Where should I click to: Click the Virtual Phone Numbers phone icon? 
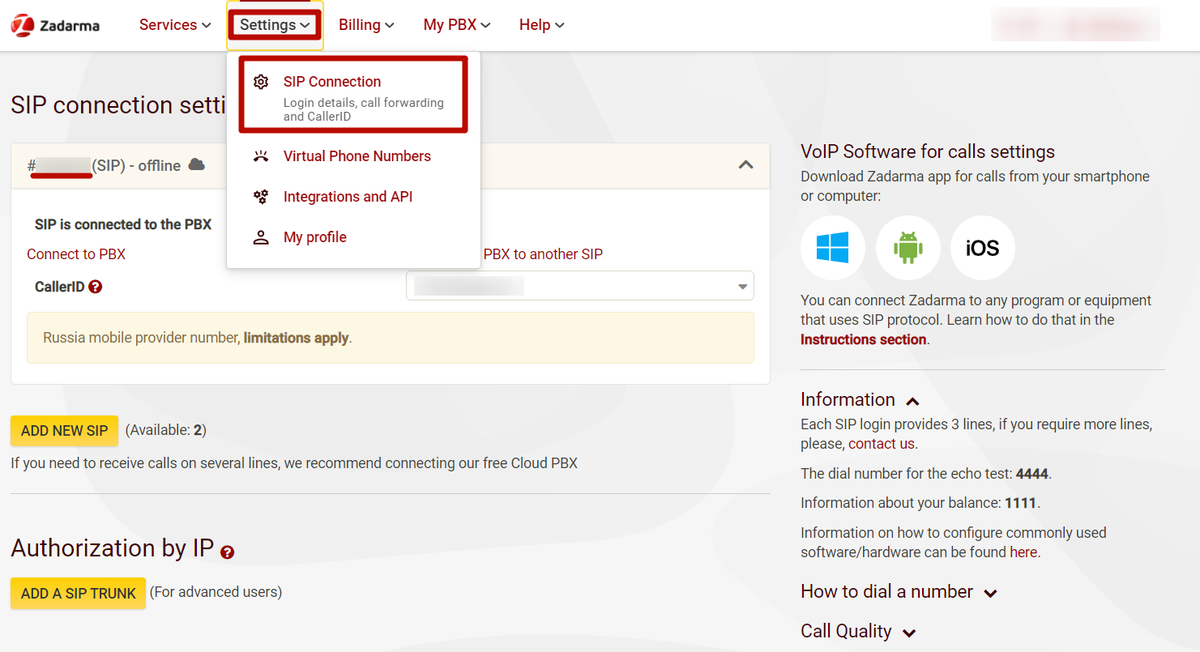click(261, 156)
